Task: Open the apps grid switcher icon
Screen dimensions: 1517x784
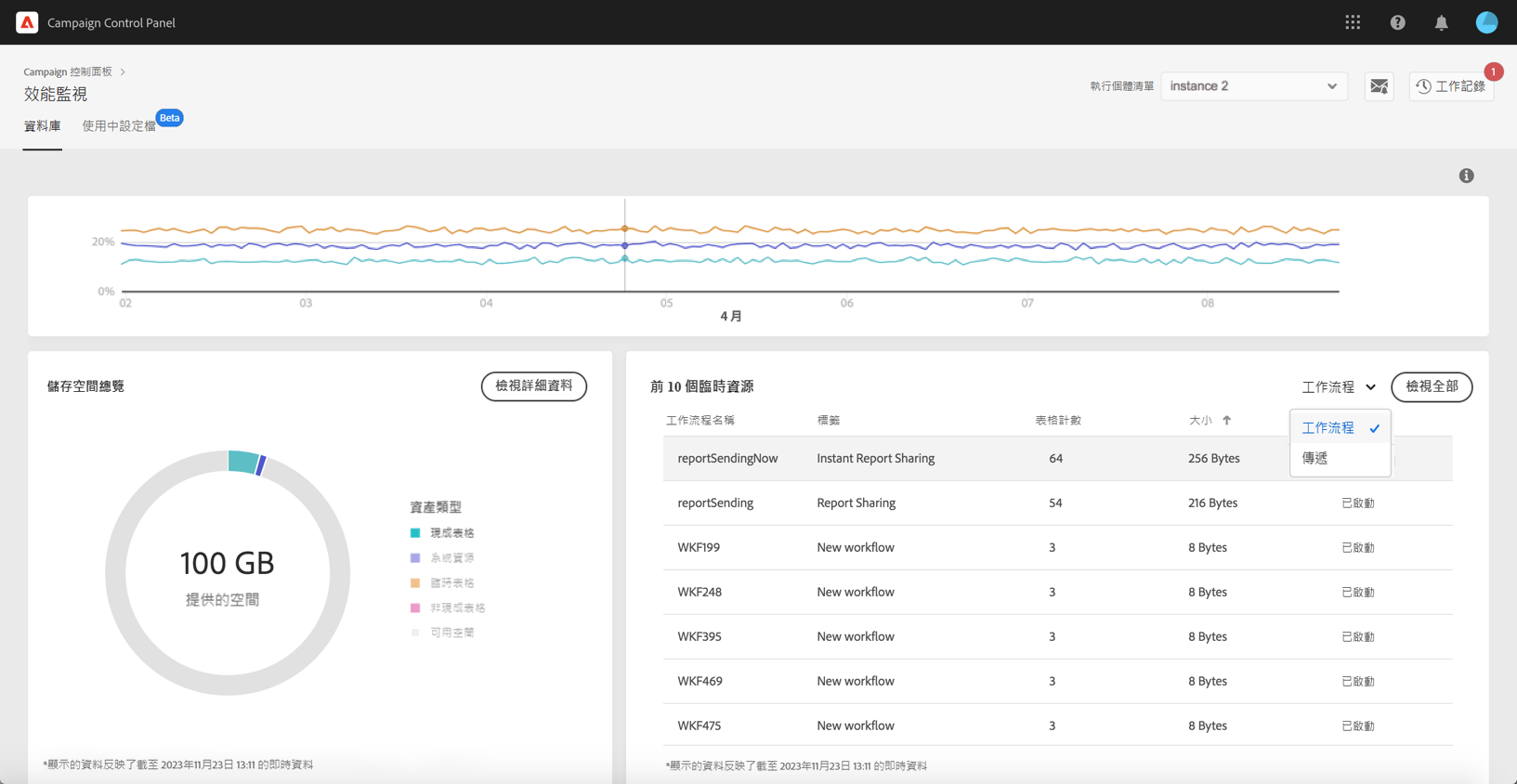Action: pyautogui.click(x=1353, y=22)
